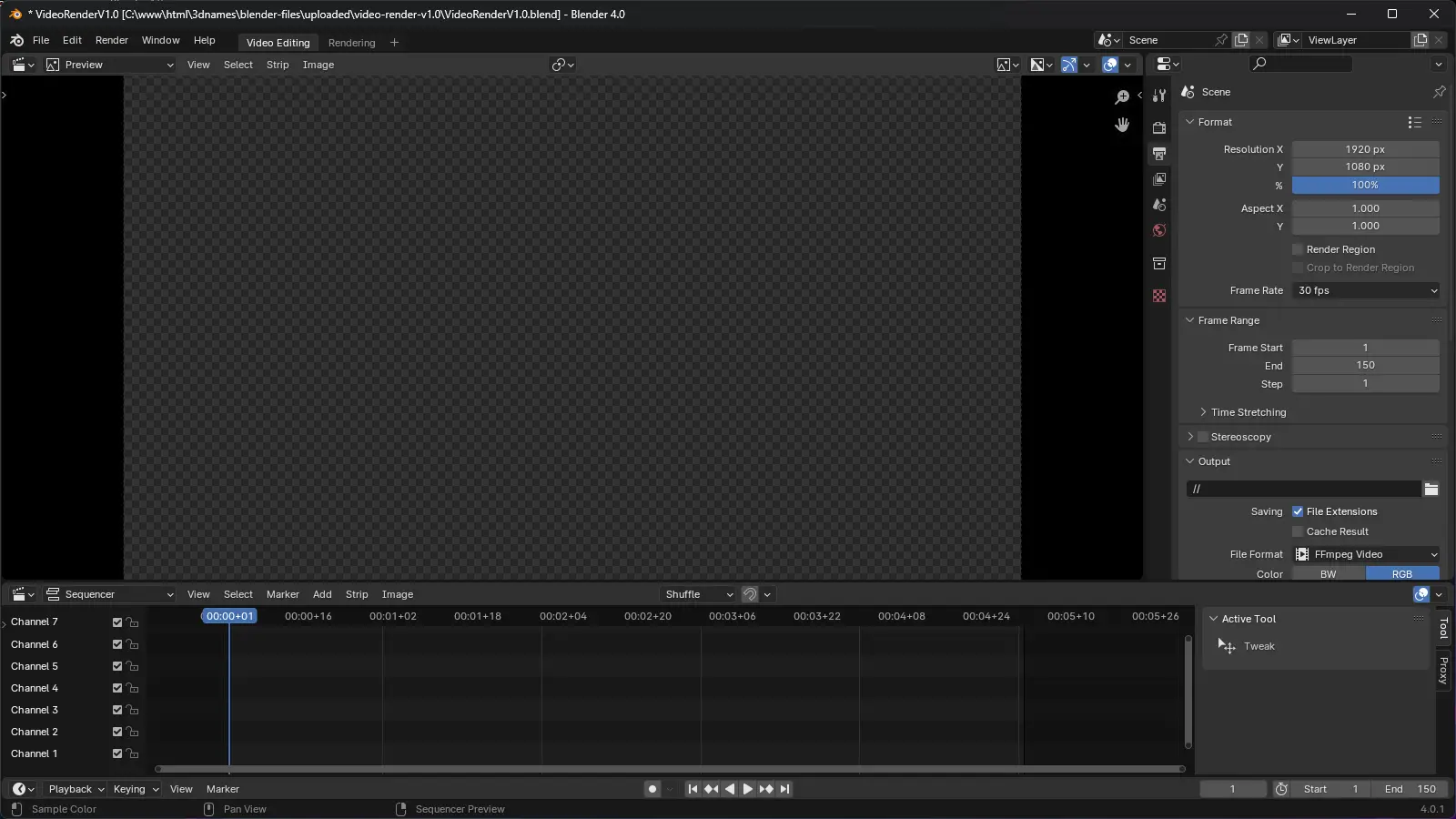Toggle mute checkbox for Channel 1
Viewport: 1456px width, 819px height.
coord(117,753)
